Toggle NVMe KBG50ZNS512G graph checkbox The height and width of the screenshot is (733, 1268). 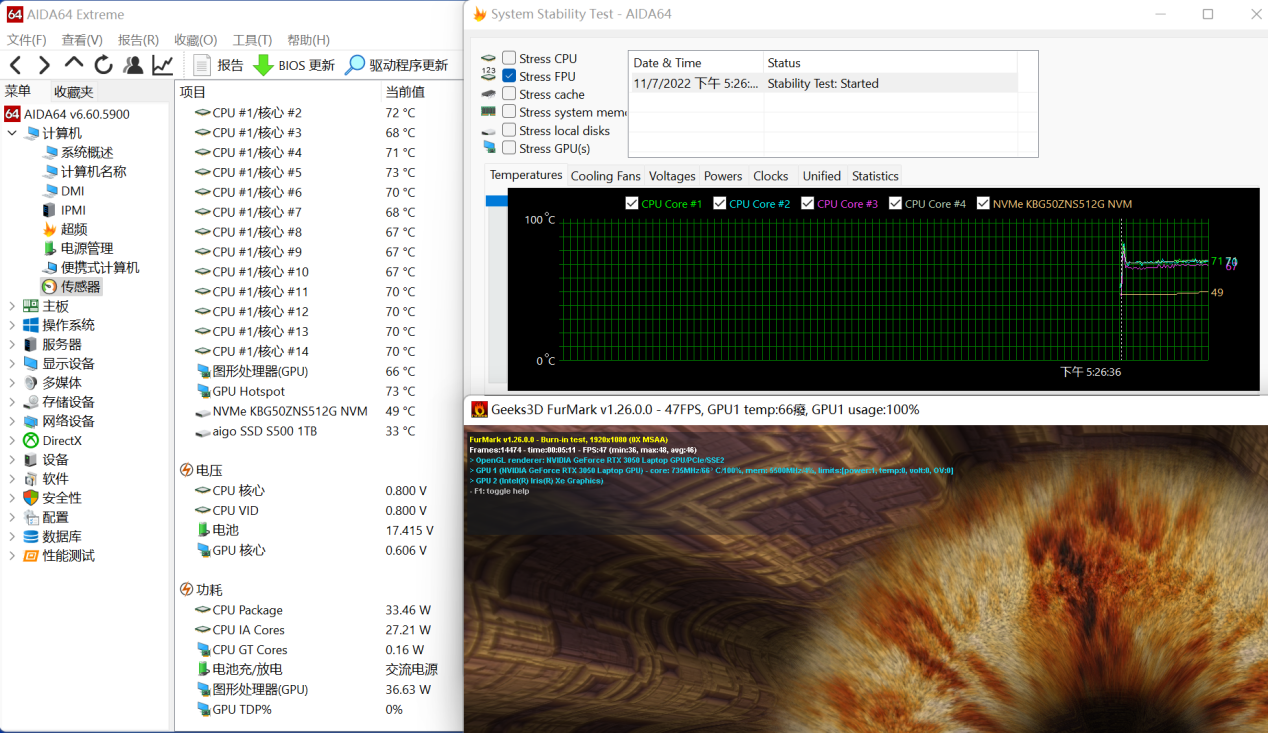tap(983, 203)
